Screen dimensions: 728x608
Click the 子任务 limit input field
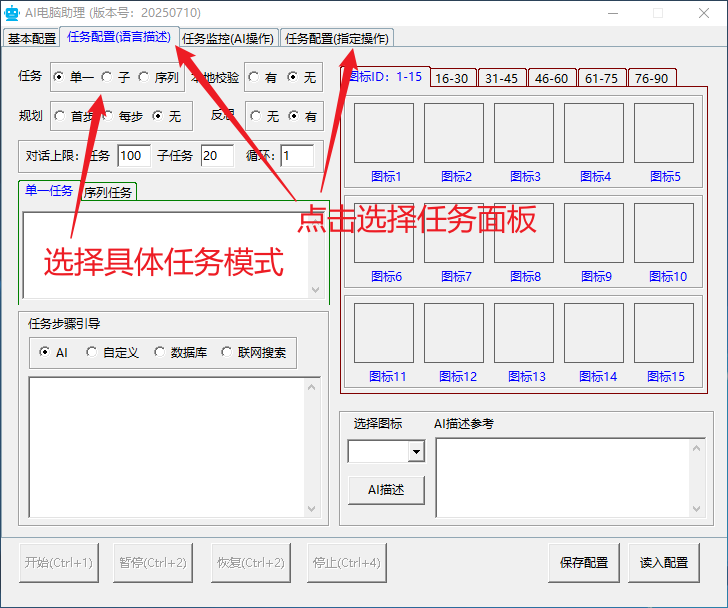point(216,156)
